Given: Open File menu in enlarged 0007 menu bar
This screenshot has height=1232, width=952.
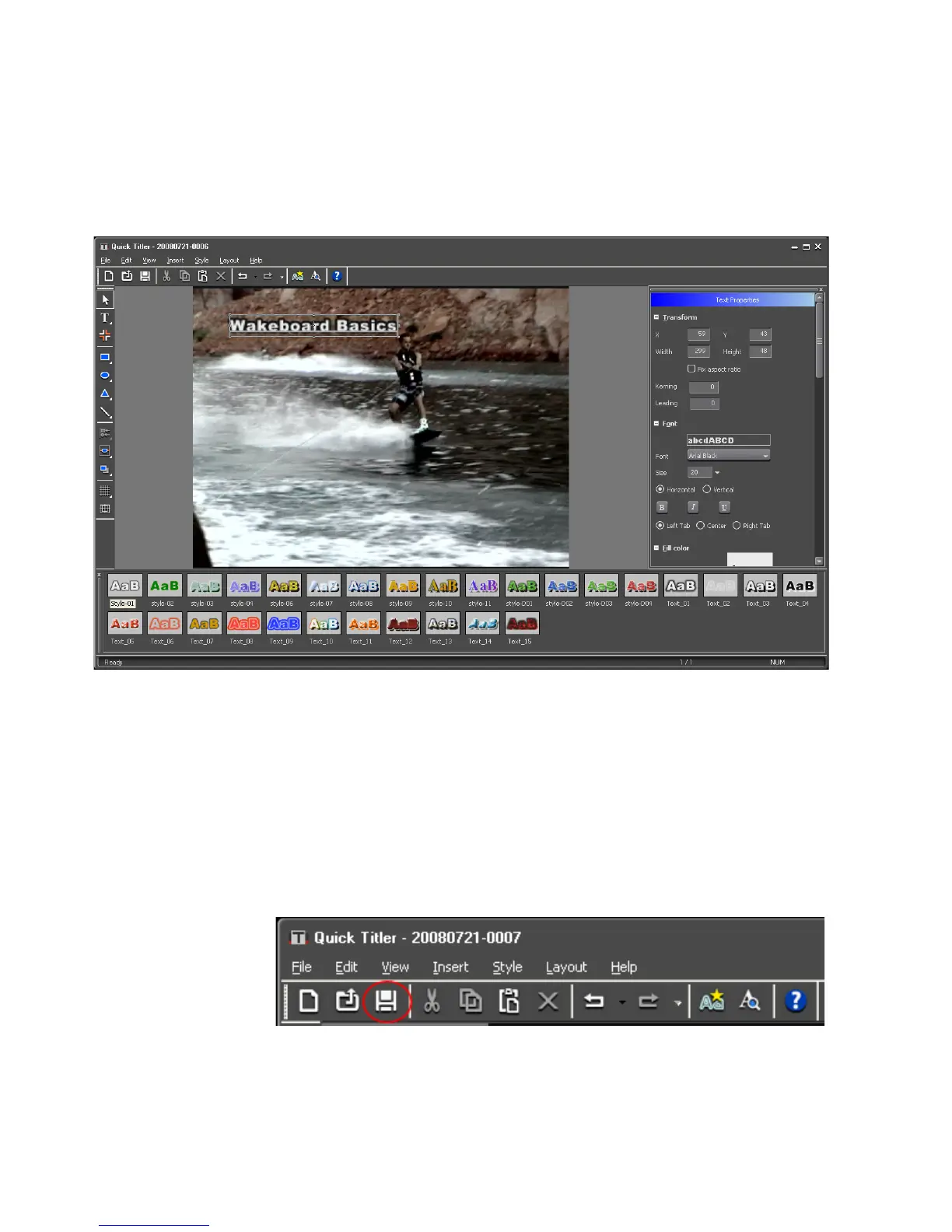Looking at the screenshot, I should click(x=302, y=967).
